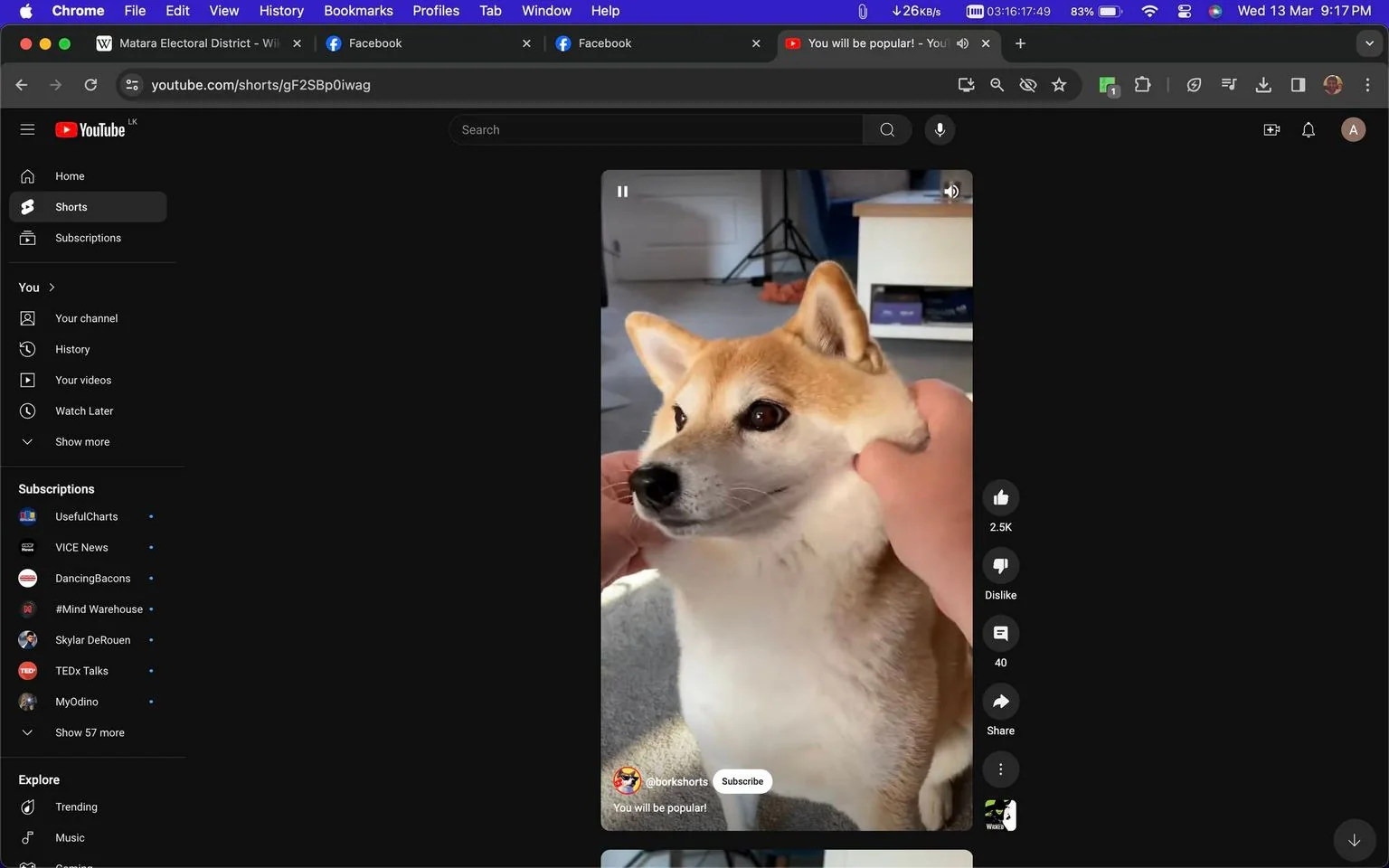Open UsefulCharts subscription

pyautogui.click(x=88, y=517)
